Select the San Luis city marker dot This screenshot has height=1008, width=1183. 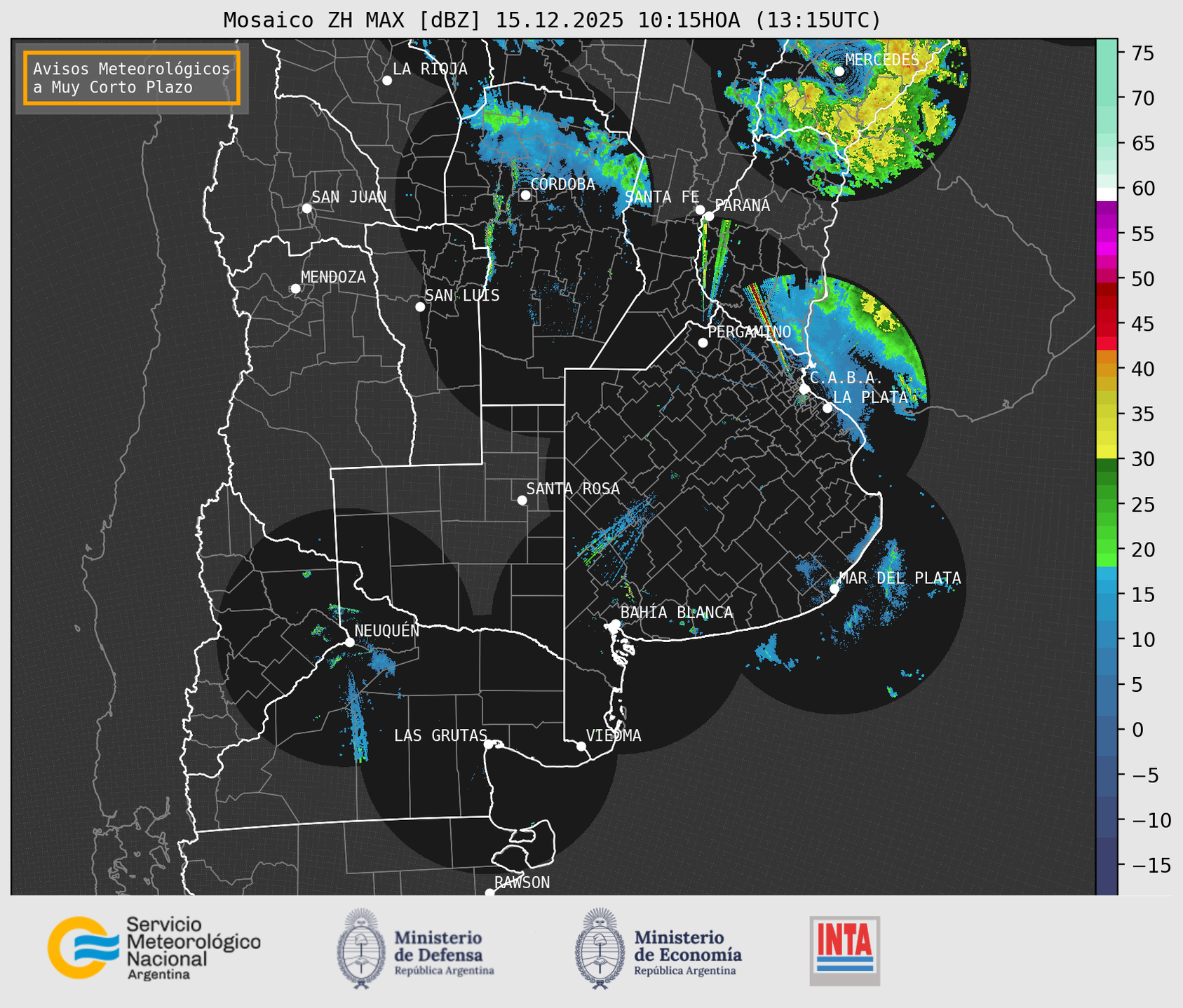click(420, 307)
